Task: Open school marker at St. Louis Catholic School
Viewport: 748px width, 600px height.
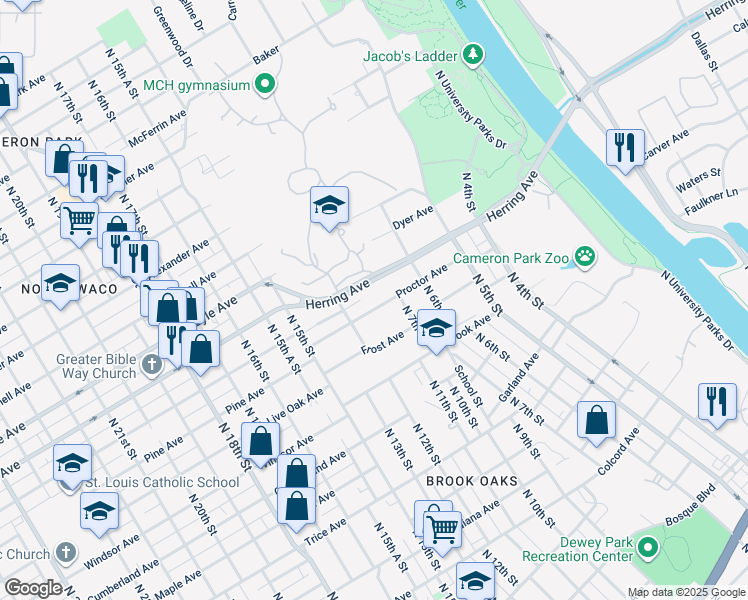Action: click(x=73, y=464)
